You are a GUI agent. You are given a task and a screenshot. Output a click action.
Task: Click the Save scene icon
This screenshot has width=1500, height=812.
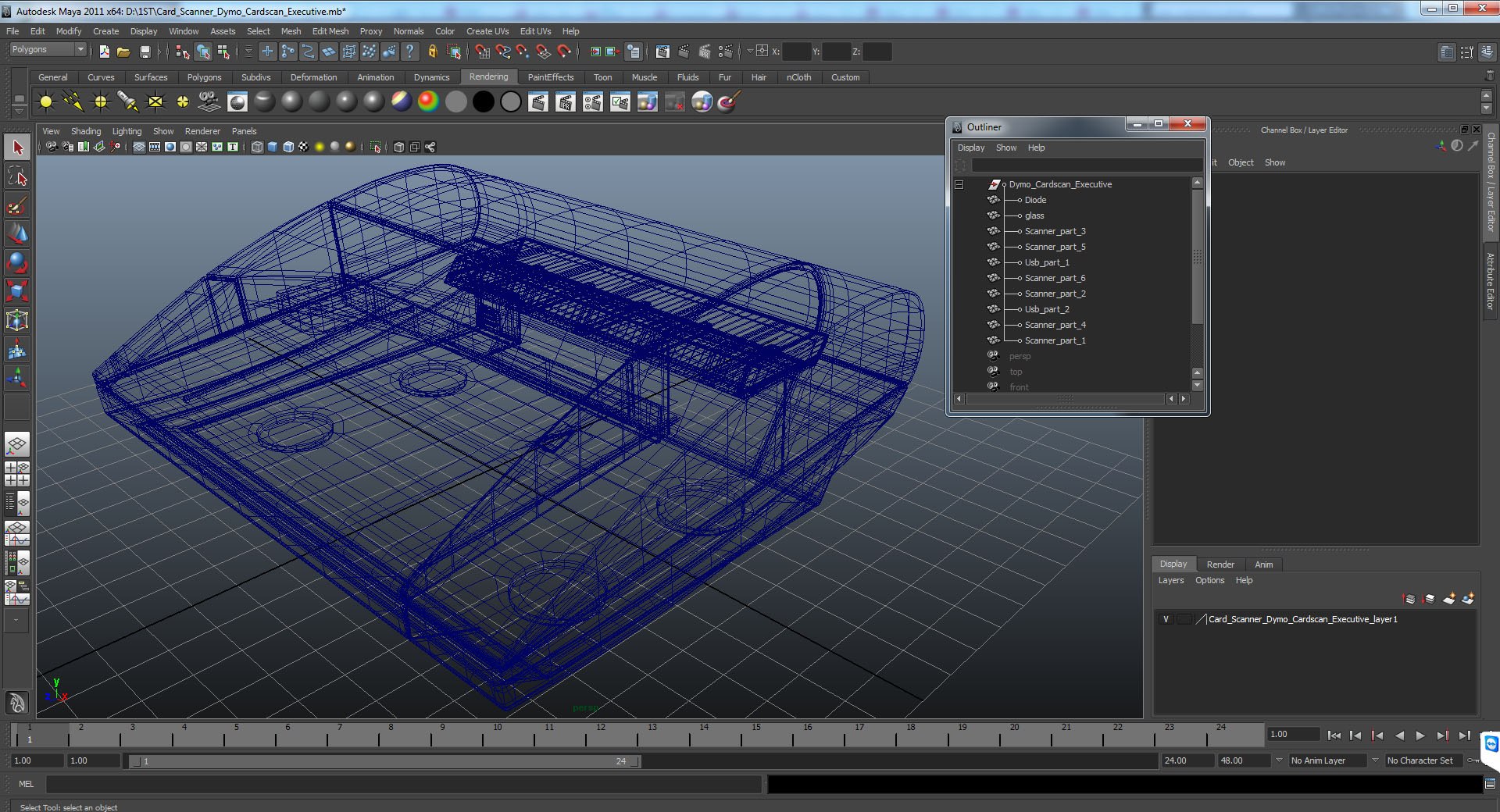(145, 52)
